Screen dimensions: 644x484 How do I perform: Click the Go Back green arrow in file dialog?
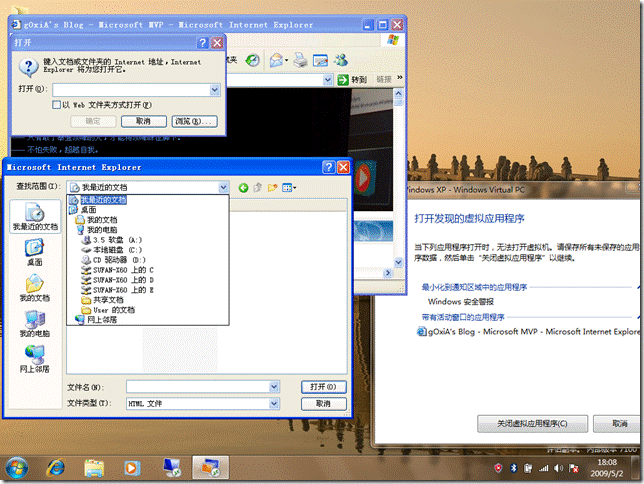(243, 188)
